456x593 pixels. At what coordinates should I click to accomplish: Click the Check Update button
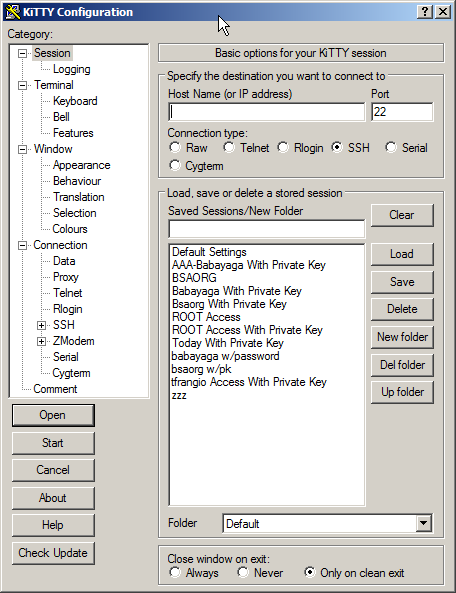(53, 553)
